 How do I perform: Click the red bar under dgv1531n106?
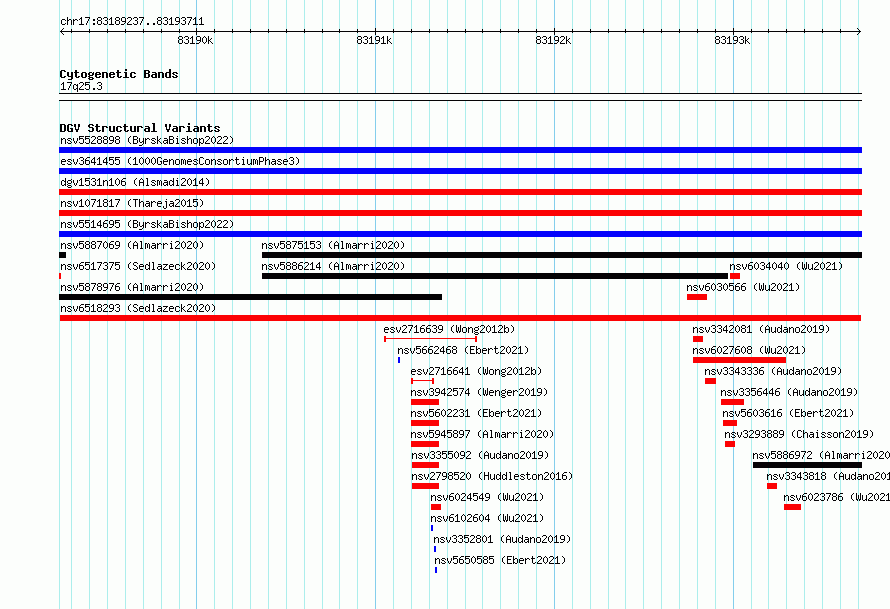tap(460, 192)
